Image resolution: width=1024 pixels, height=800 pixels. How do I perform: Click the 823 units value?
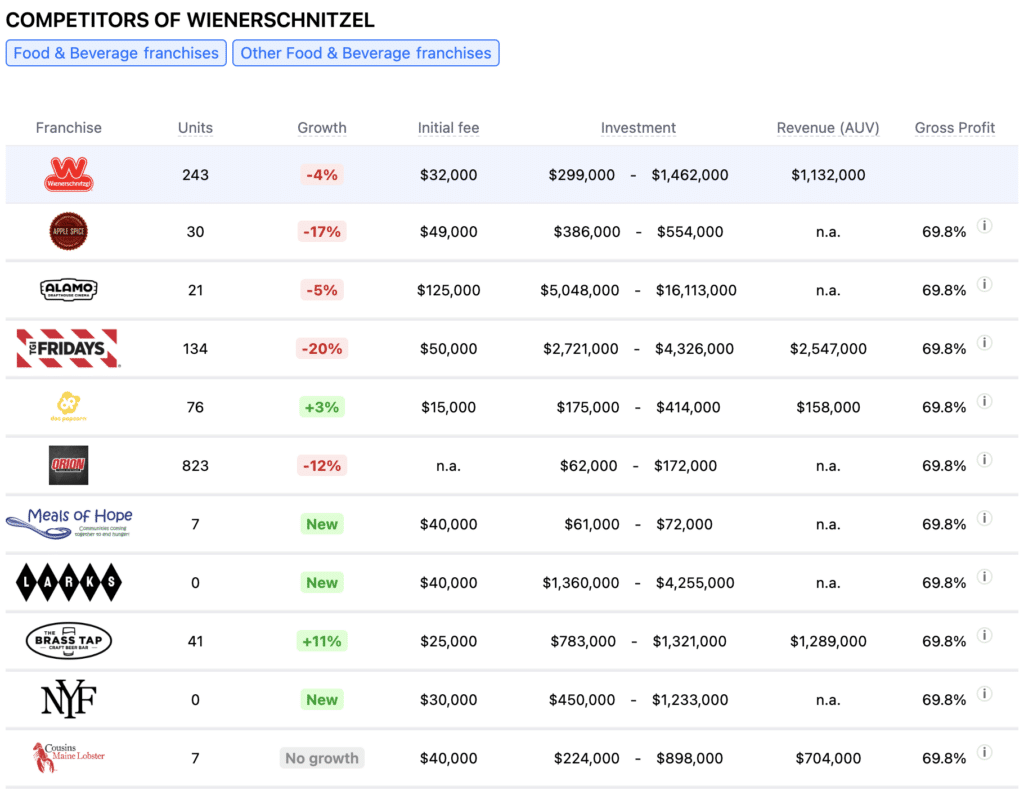tap(195, 466)
